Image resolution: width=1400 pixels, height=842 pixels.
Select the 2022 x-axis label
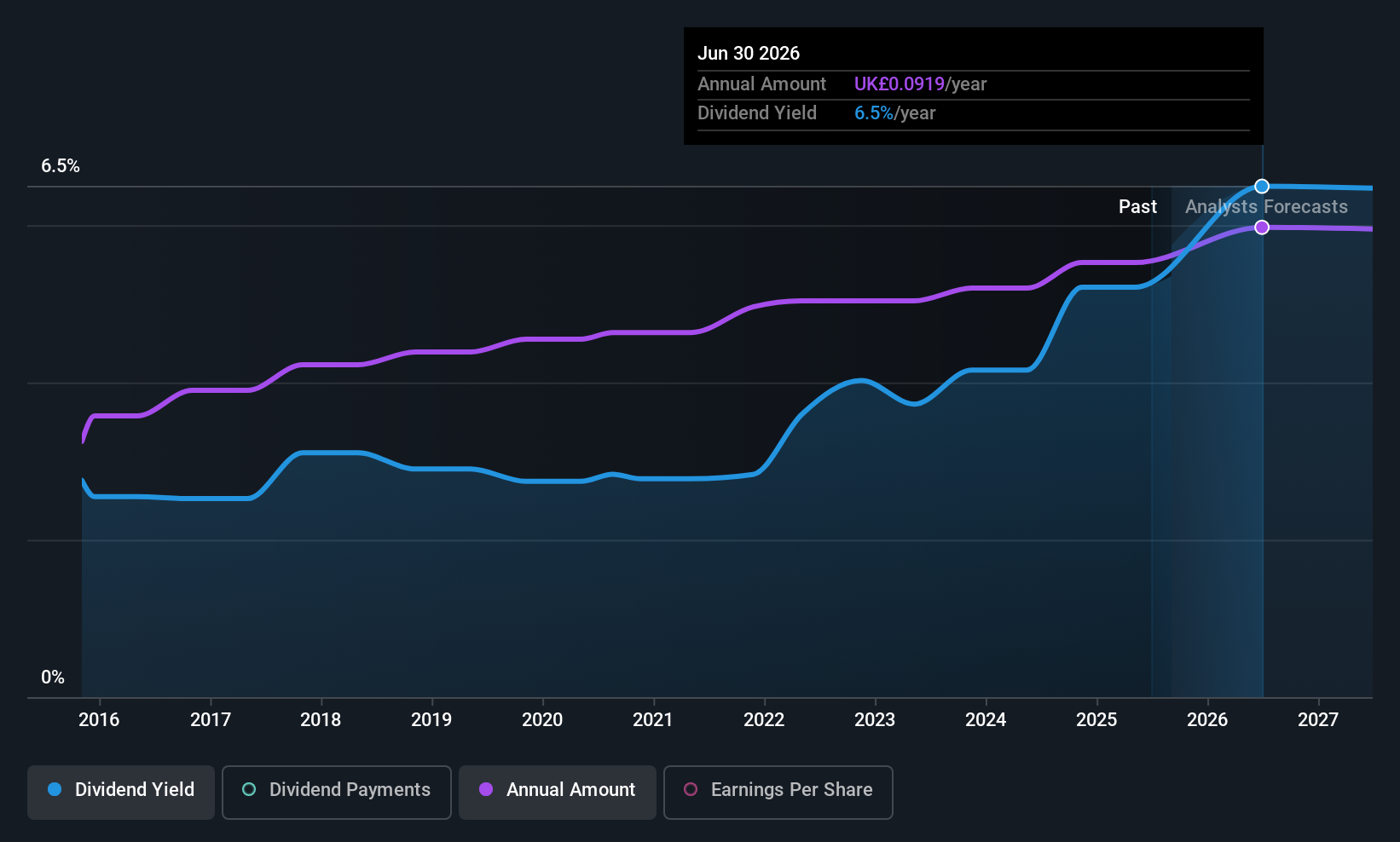[x=764, y=720]
